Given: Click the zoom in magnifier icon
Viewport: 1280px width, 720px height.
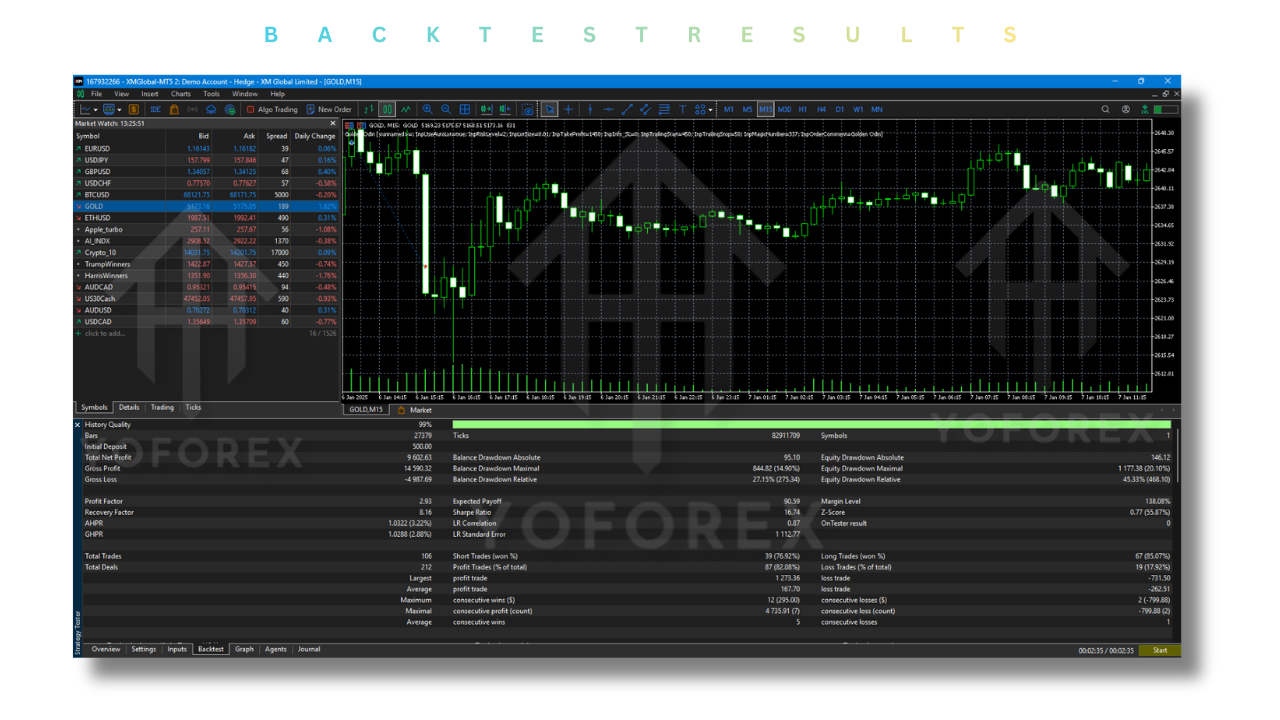Looking at the screenshot, I should (x=428, y=109).
